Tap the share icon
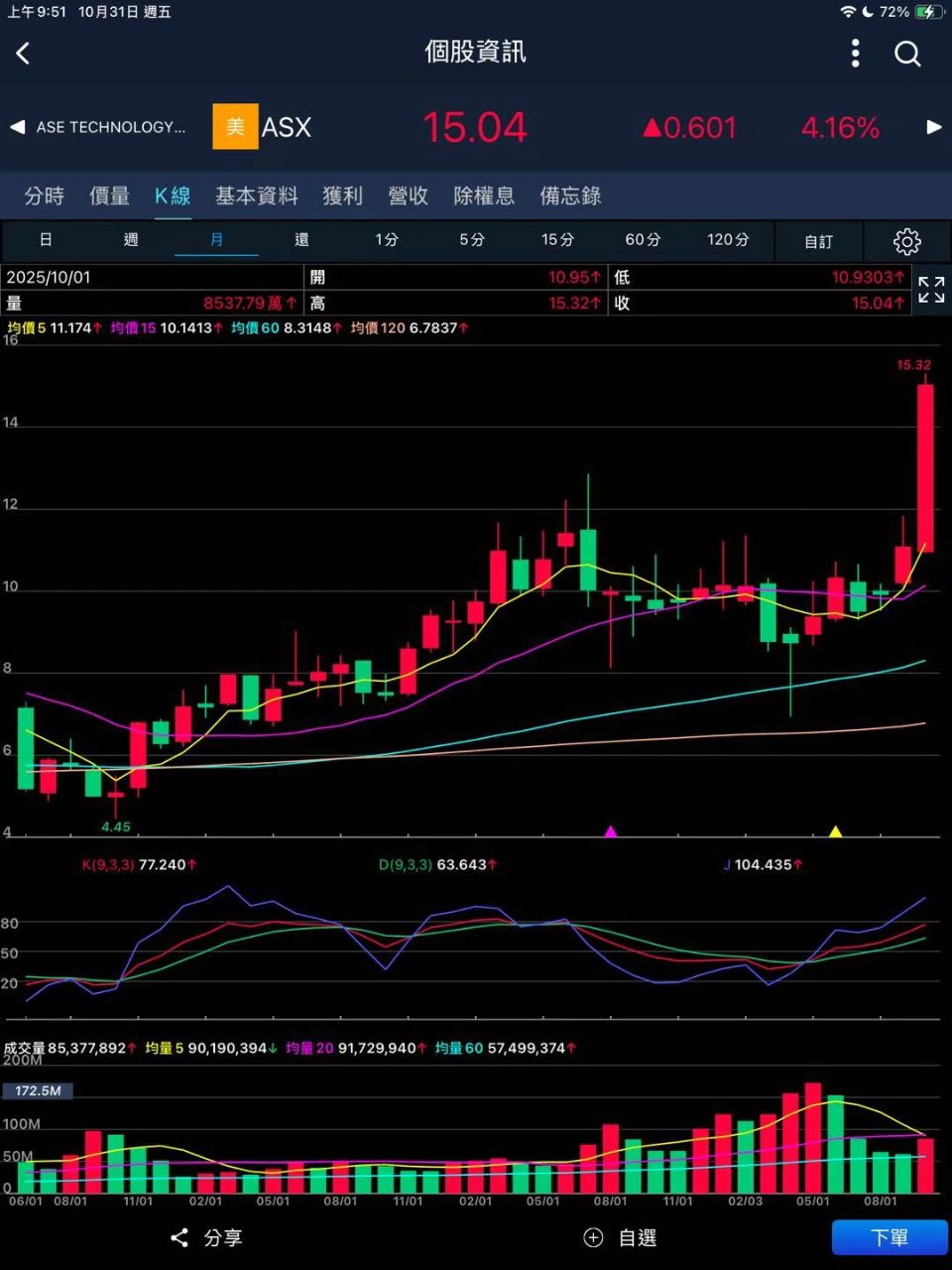This screenshot has height=1270, width=952. pos(179,1237)
